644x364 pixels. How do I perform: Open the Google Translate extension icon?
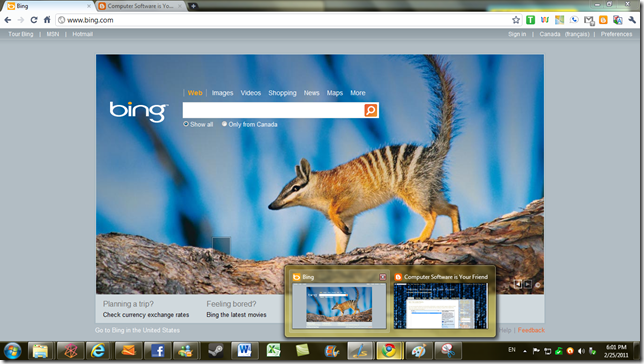(617, 20)
